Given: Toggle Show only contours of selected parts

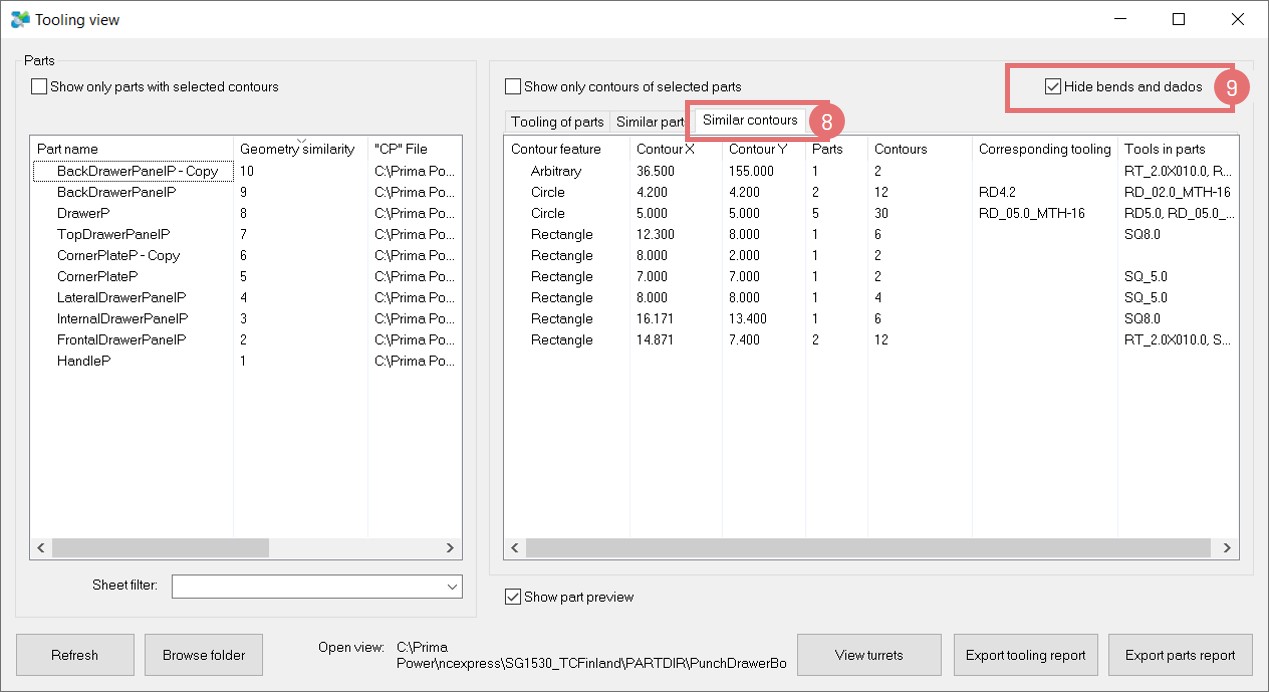Looking at the screenshot, I should click(513, 87).
